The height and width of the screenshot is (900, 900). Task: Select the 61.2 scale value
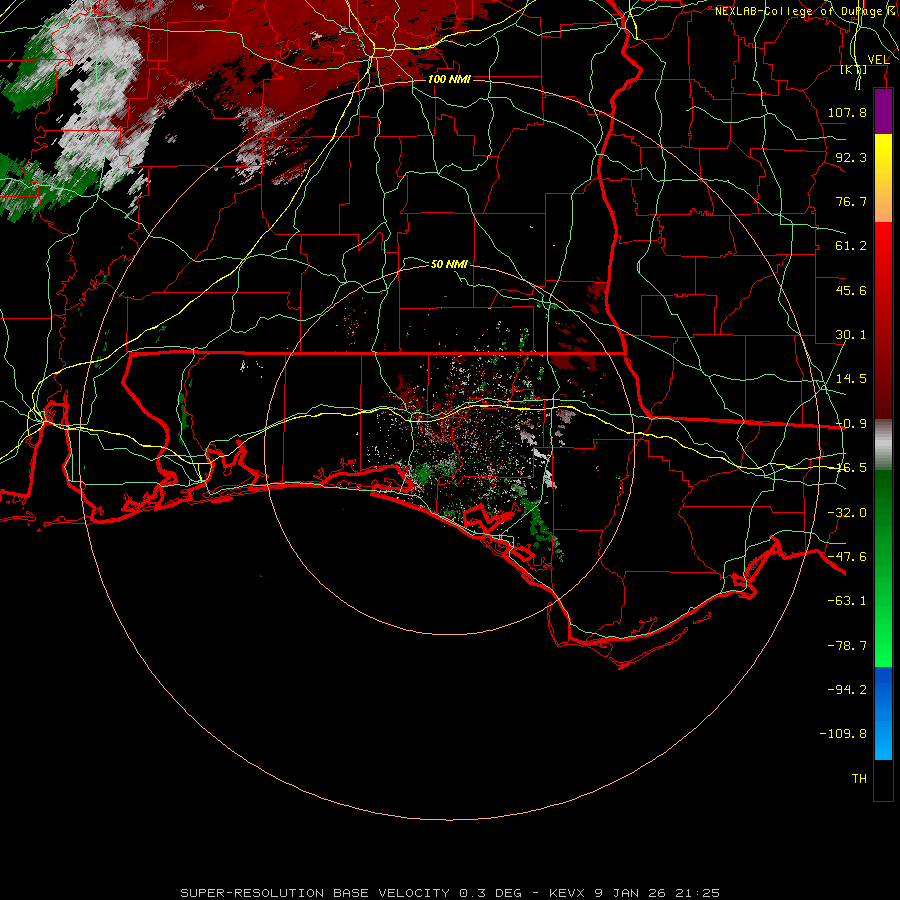851,246
